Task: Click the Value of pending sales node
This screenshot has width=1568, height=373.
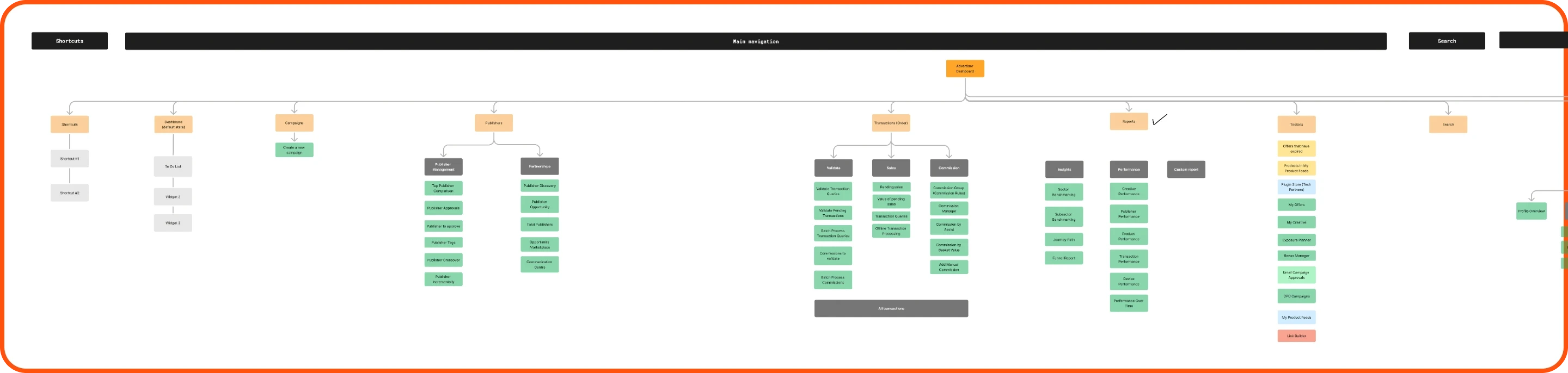Action: (891, 202)
